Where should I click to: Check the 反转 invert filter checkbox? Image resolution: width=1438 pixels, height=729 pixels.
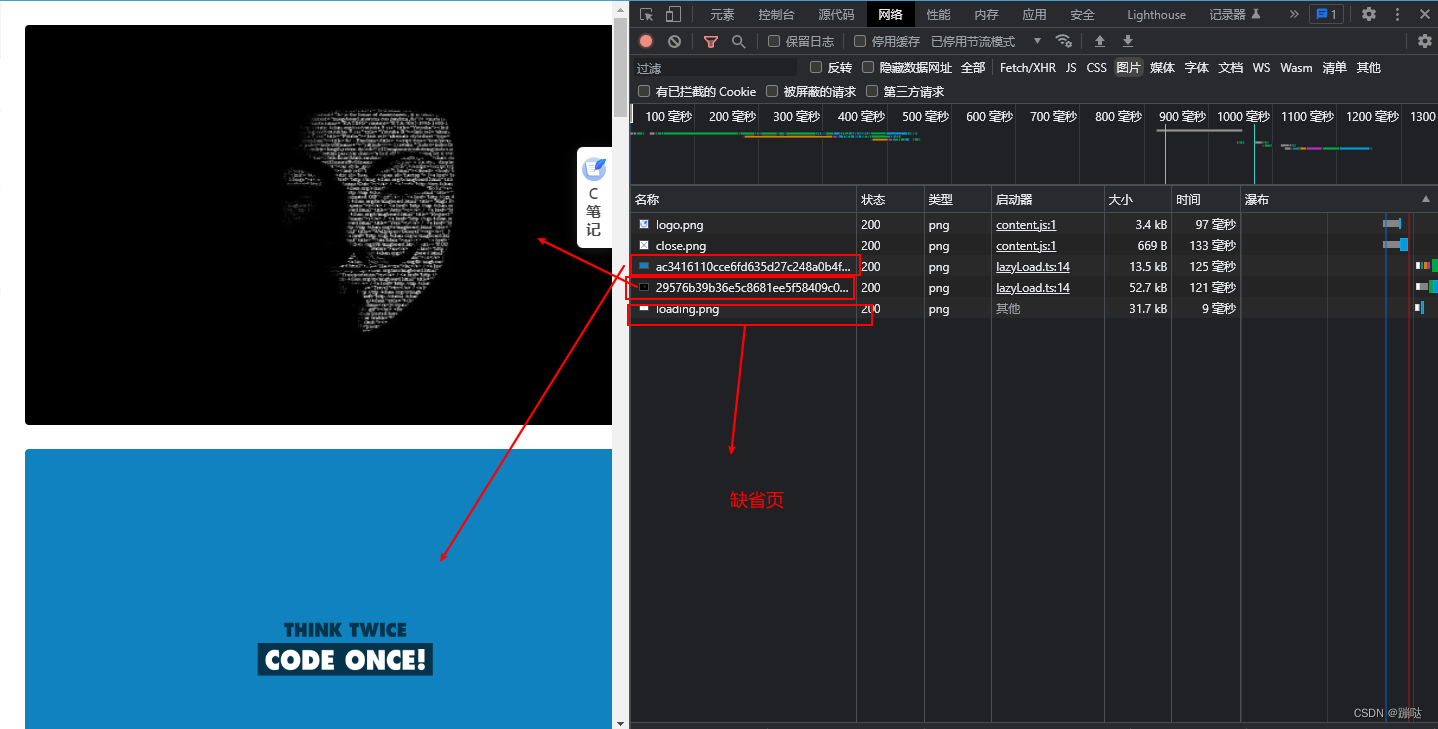pos(816,67)
